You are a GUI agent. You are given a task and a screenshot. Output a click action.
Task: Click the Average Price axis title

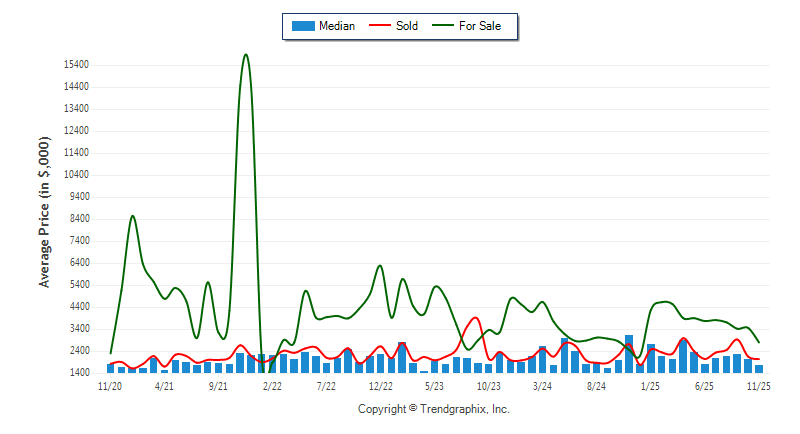pyautogui.click(x=45, y=219)
